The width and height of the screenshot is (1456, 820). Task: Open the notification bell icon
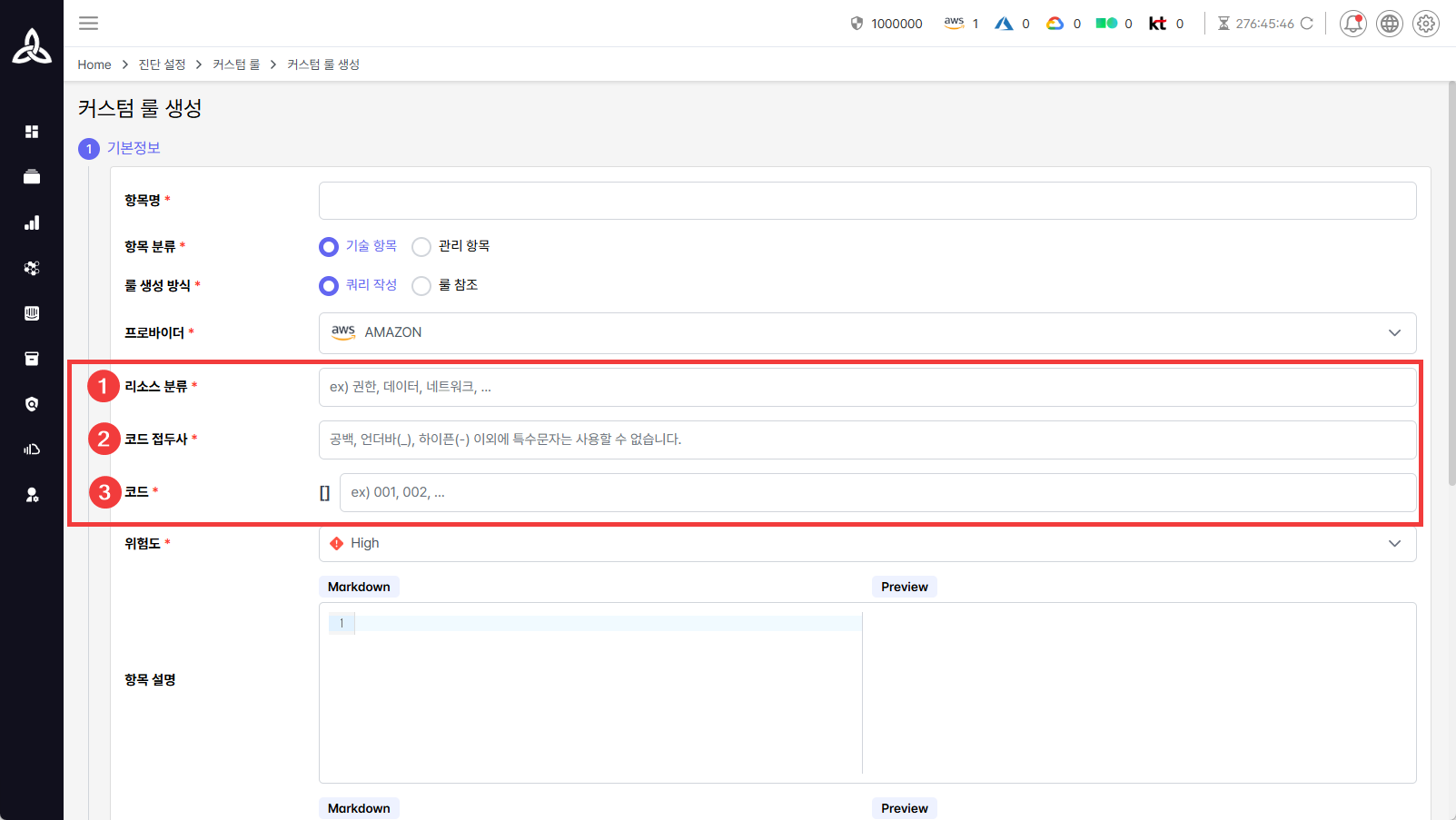pyautogui.click(x=1352, y=24)
